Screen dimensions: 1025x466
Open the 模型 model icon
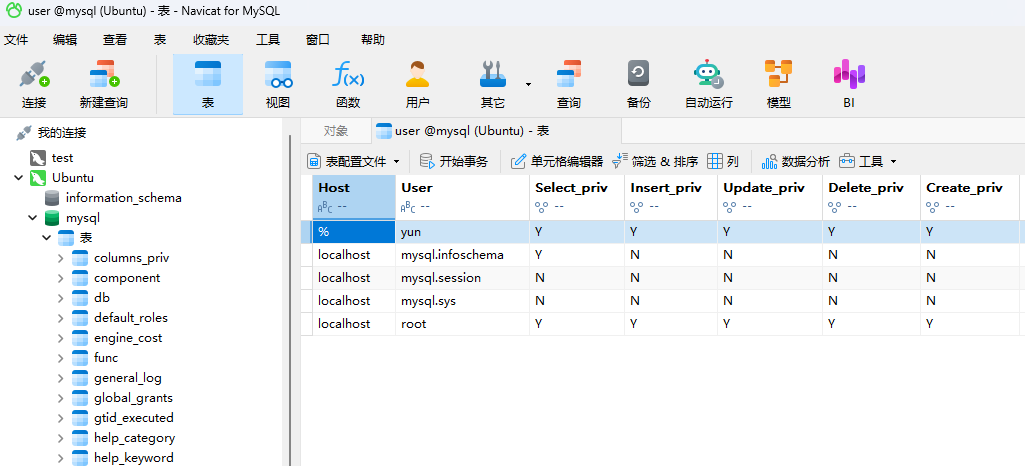779,85
